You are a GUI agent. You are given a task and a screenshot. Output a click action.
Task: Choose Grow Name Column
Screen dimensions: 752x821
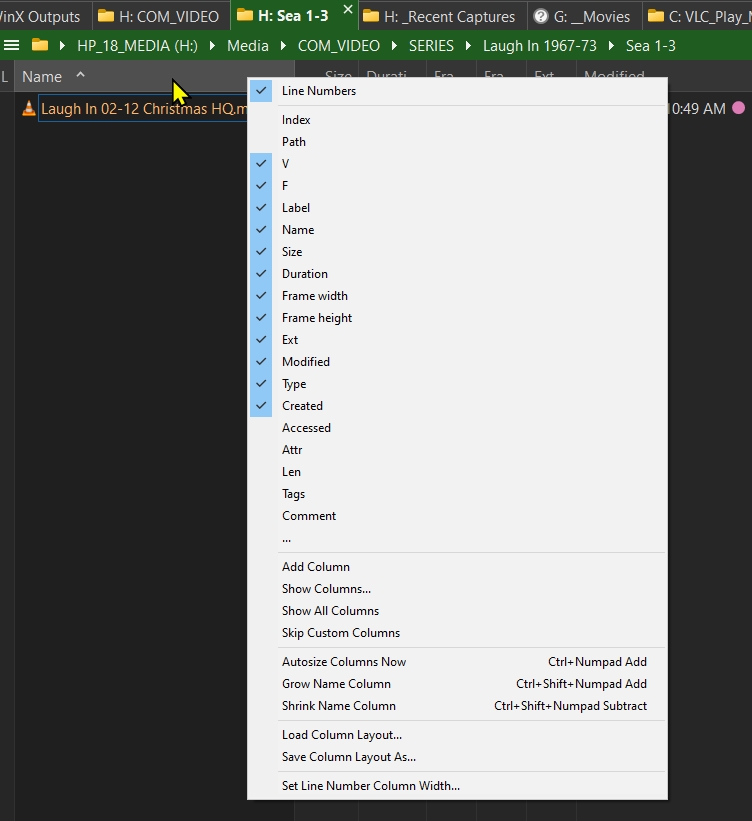click(x=458, y=684)
